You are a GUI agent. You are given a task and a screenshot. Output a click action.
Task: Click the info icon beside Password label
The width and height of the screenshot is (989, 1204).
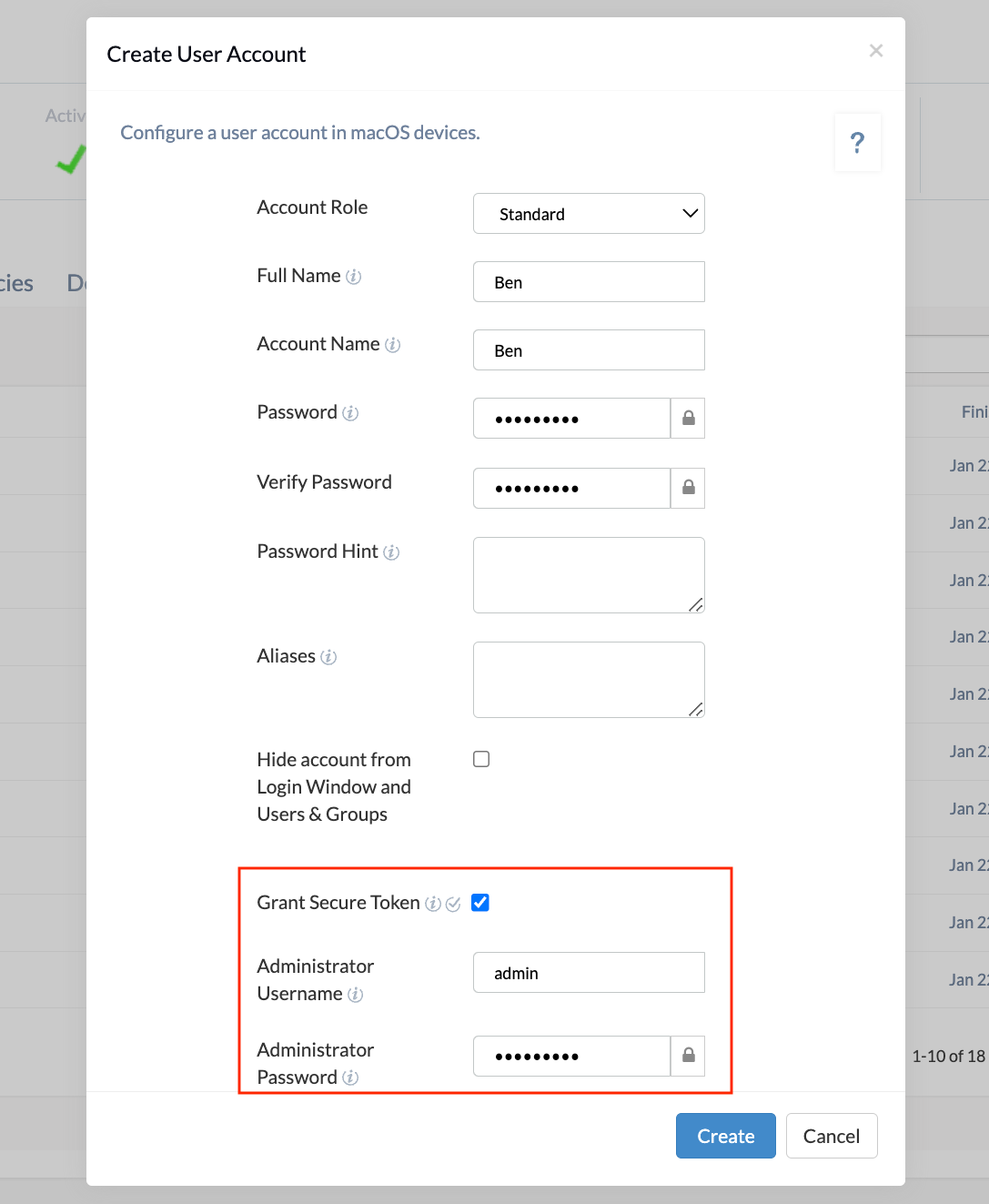(x=350, y=413)
